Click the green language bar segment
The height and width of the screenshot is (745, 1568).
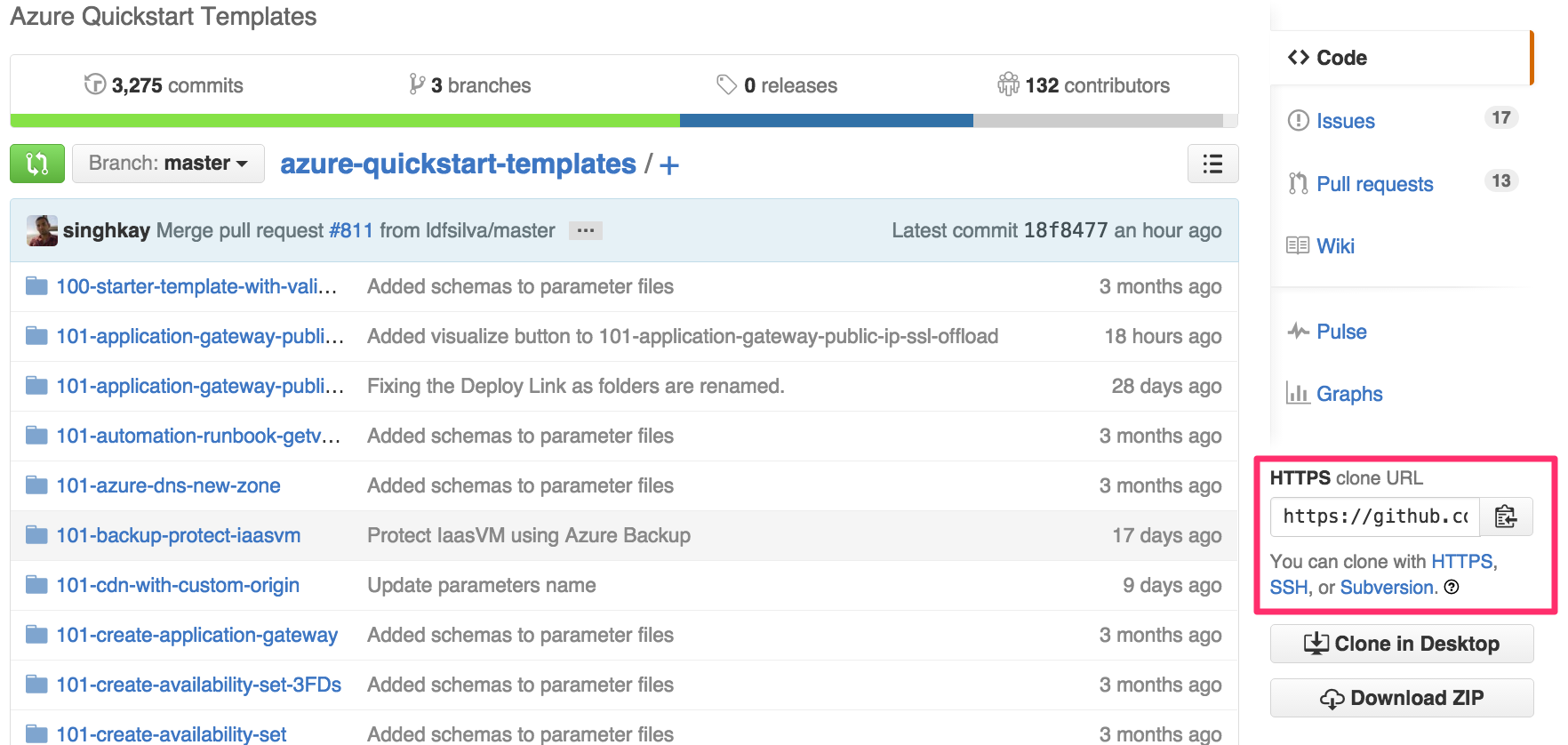pyautogui.click(x=345, y=121)
